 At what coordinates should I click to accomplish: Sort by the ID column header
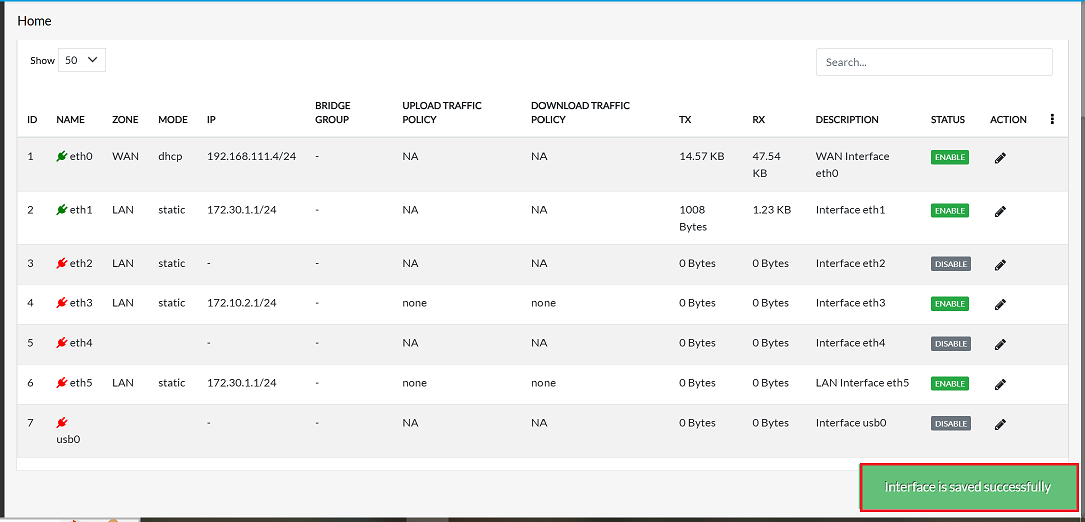click(32, 120)
